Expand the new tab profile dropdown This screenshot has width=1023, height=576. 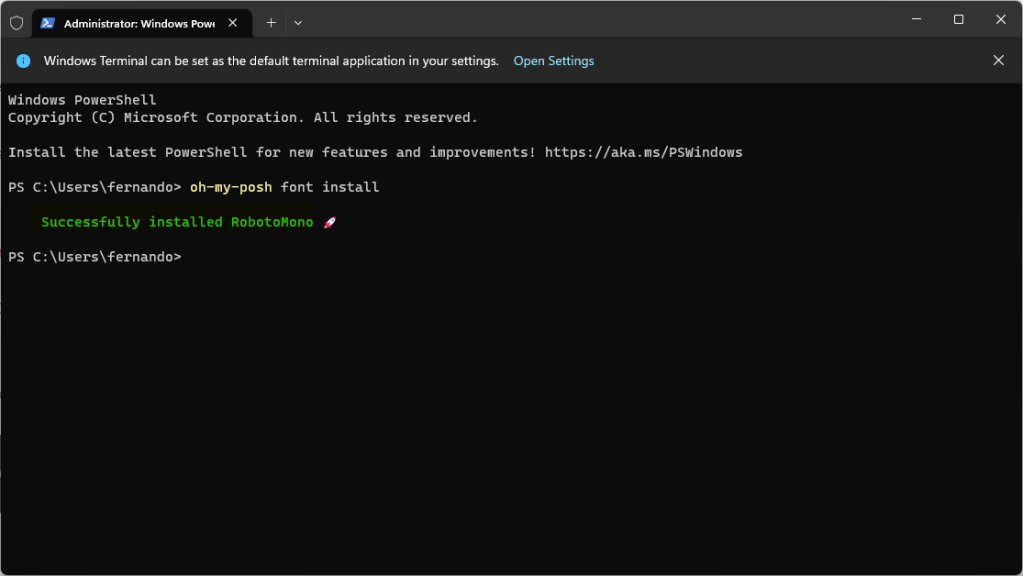(298, 23)
